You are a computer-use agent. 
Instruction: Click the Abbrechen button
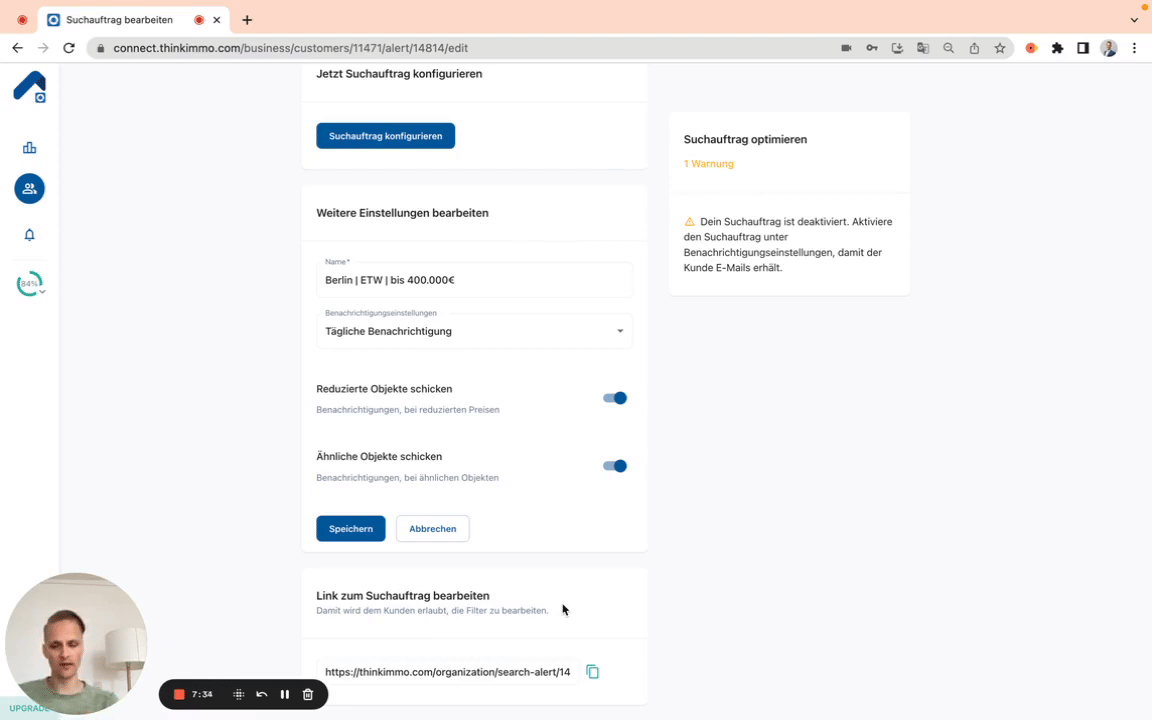point(432,529)
